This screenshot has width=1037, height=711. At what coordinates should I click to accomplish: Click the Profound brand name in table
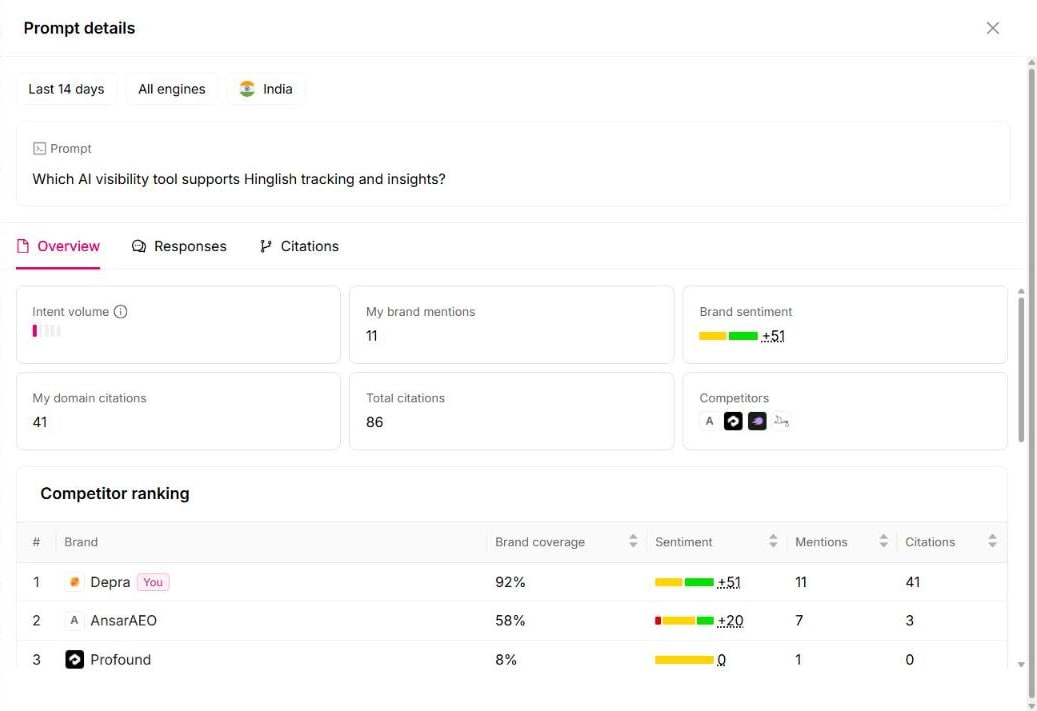coord(120,659)
